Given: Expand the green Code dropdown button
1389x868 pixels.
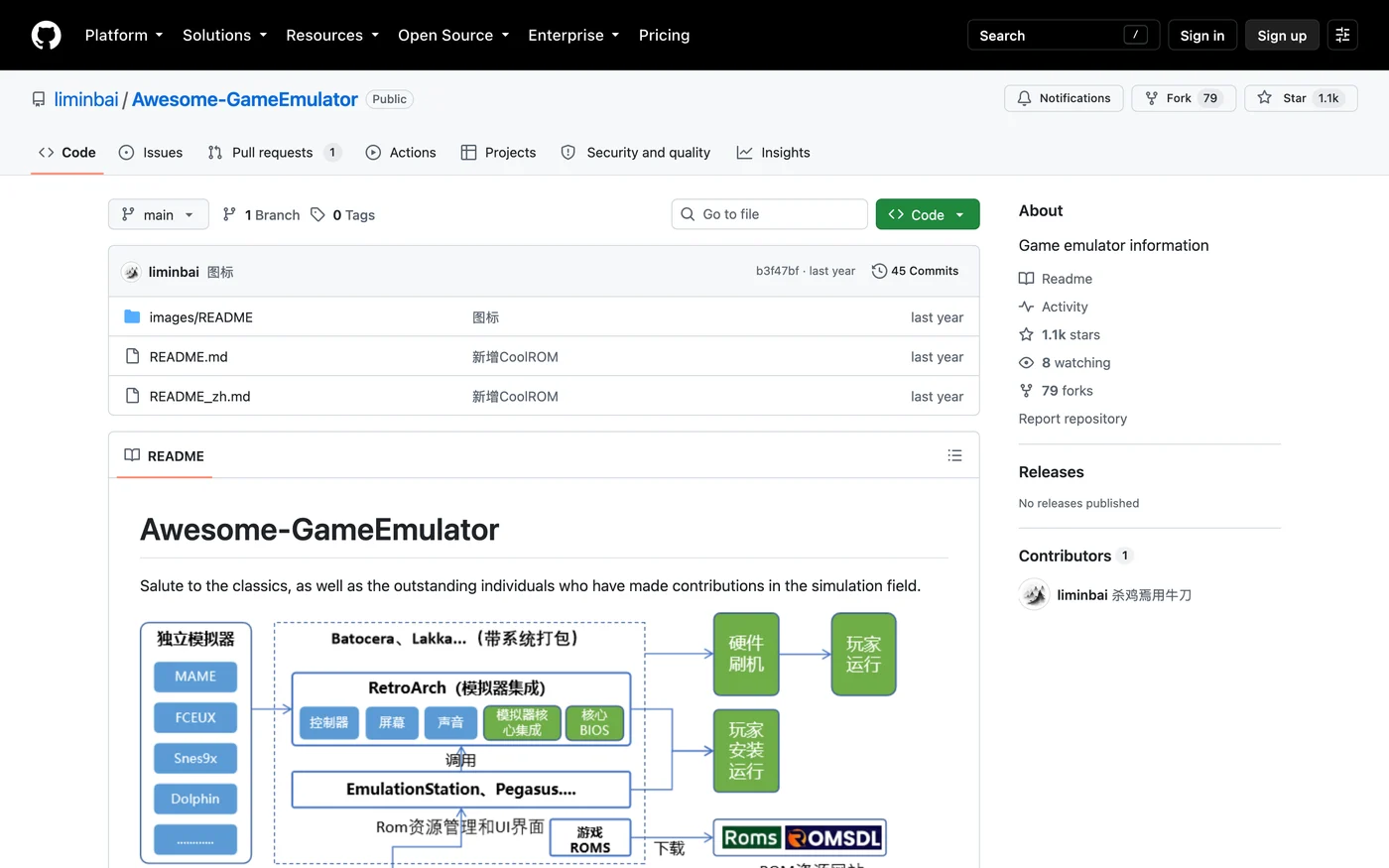Looking at the screenshot, I should (x=928, y=214).
